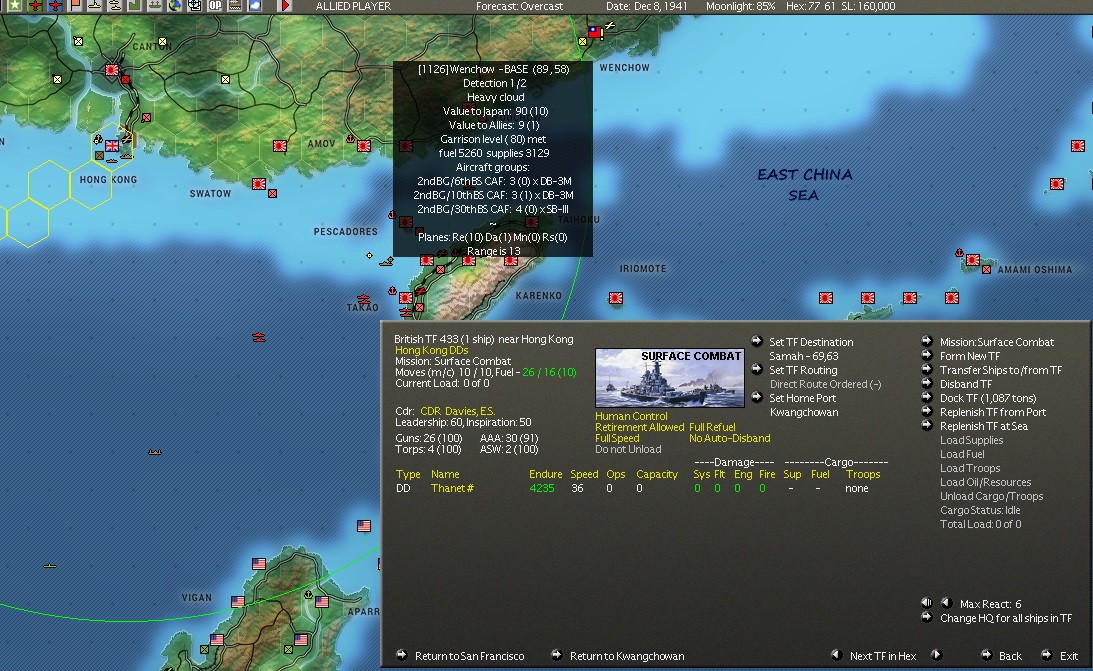The image size is (1093, 671).
Task: Click the green L-shaped toolbar icon
Action: click(135, 6)
